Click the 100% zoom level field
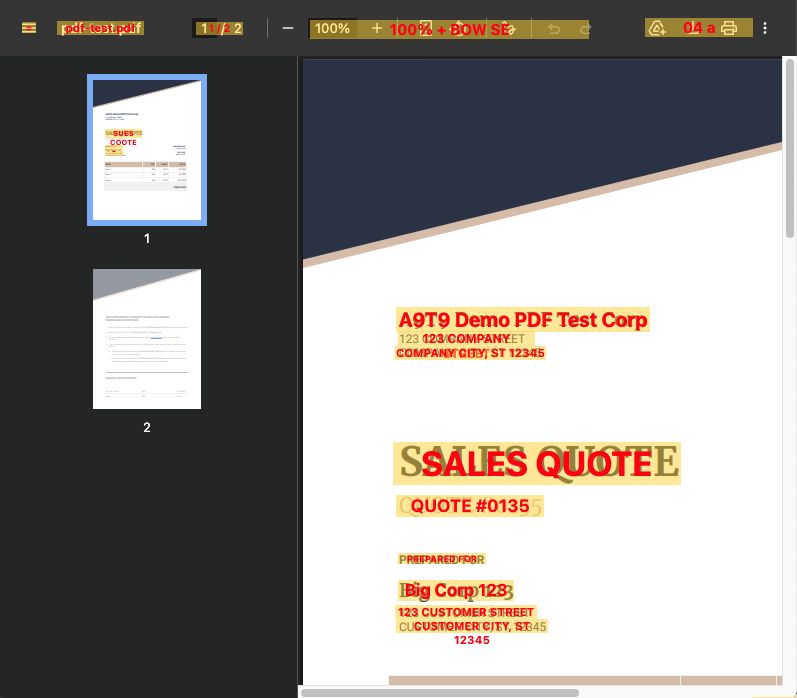The width and height of the screenshot is (797, 698). (332, 28)
